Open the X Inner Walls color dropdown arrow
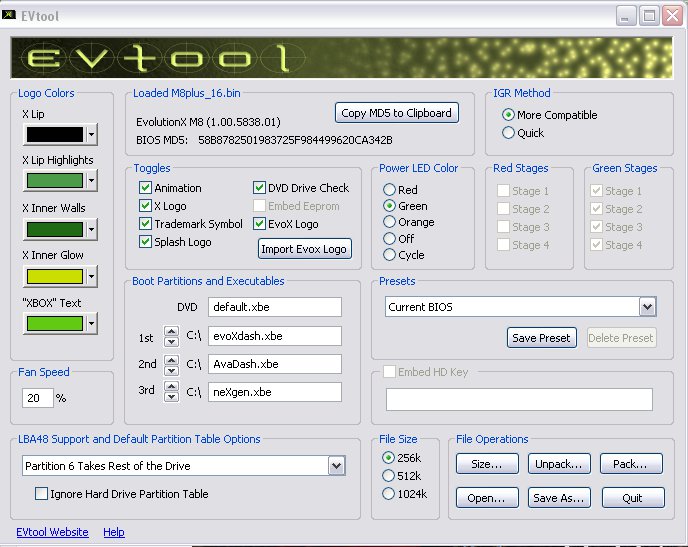The width and height of the screenshot is (688, 547). (x=91, y=229)
